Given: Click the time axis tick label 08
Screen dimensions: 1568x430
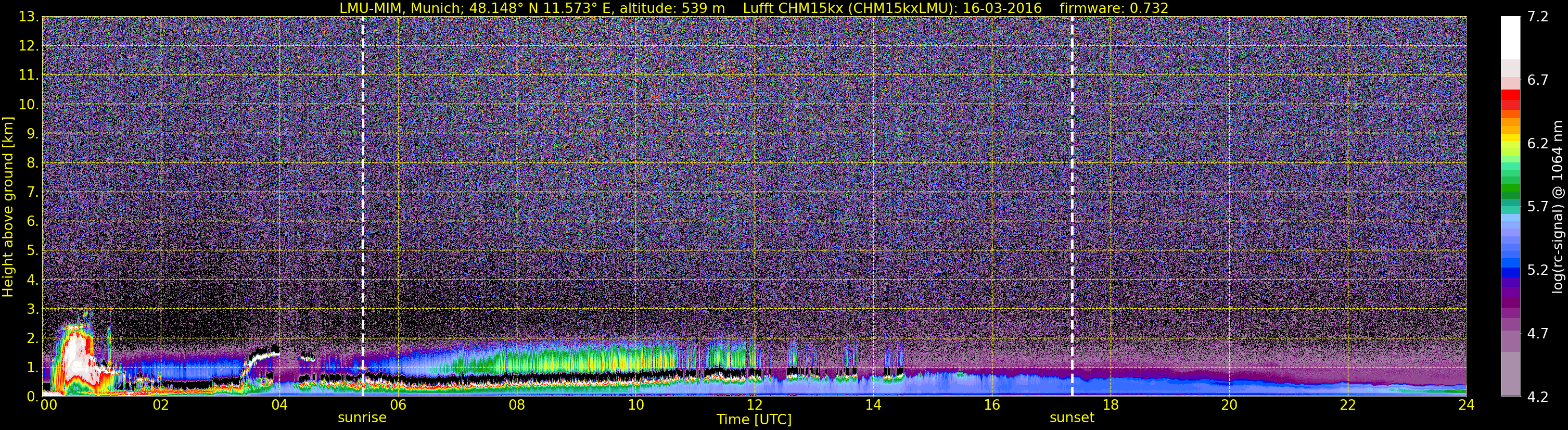Looking at the screenshot, I should point(517,406).
